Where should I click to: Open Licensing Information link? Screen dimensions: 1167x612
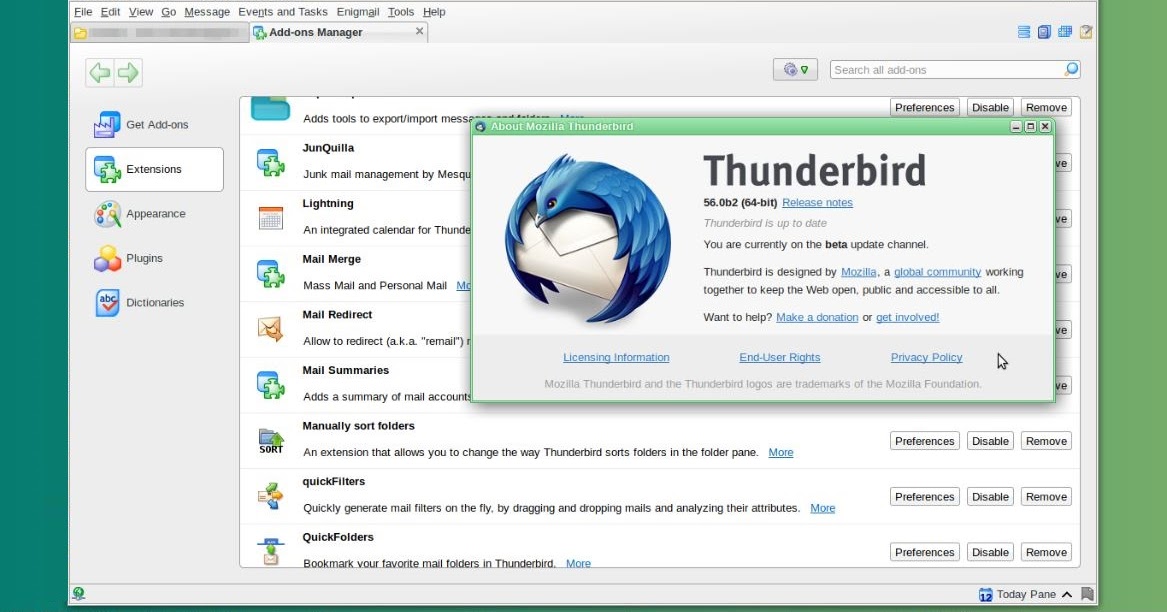616,357
